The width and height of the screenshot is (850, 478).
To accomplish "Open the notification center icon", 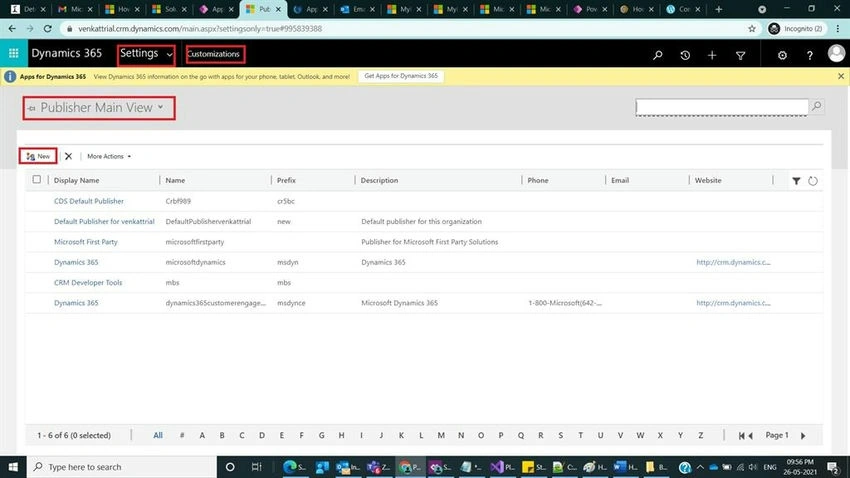I will click(833, 467).
